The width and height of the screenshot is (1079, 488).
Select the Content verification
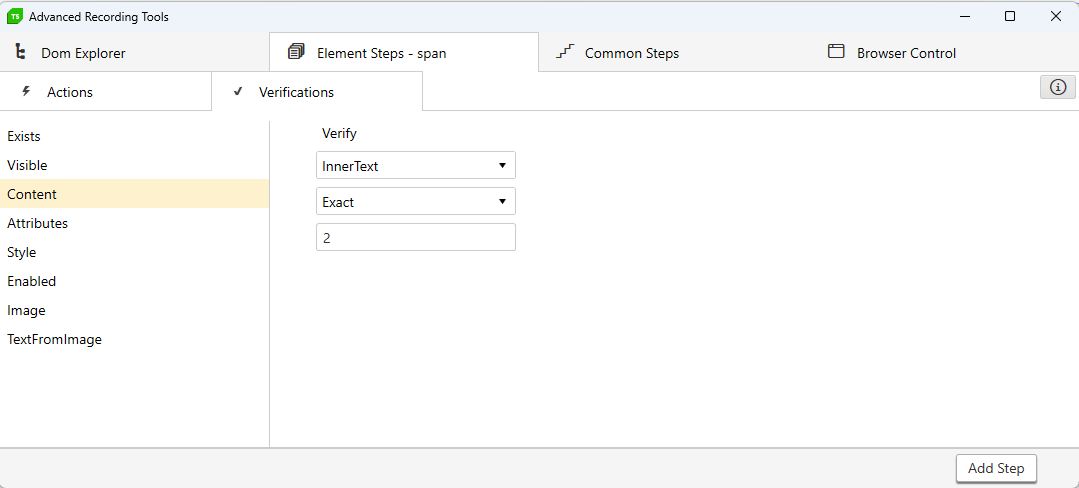(134, 194)
